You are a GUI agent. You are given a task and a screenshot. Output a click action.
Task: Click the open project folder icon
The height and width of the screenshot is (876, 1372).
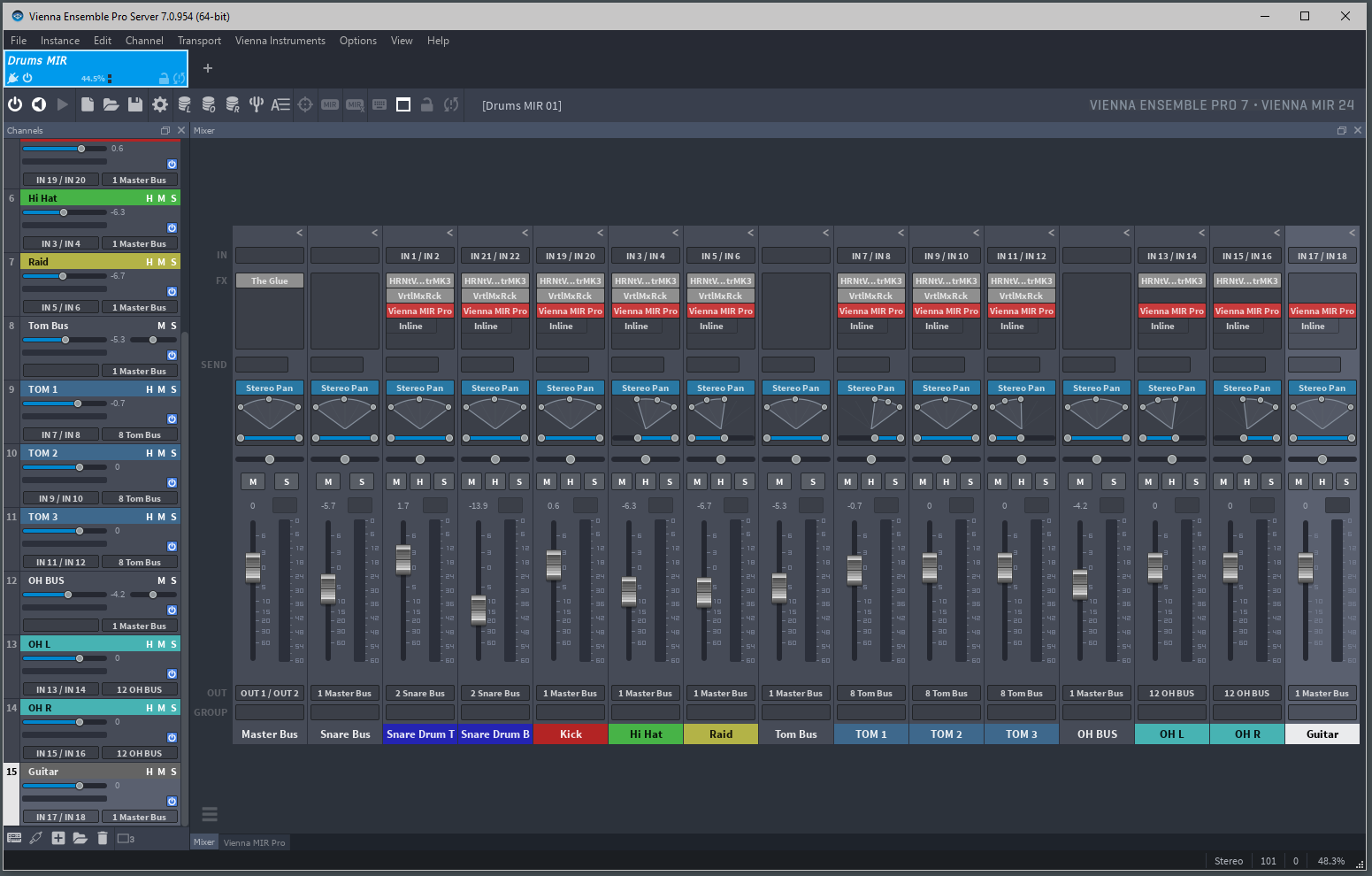tap(111, 104)
